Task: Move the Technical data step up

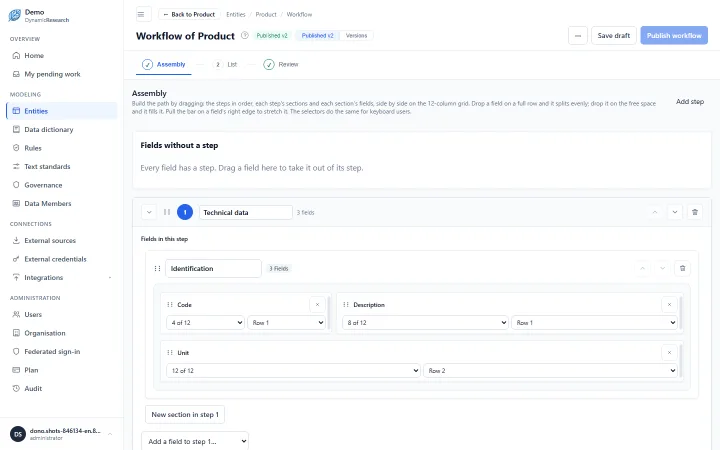Action: pos(655,212)
